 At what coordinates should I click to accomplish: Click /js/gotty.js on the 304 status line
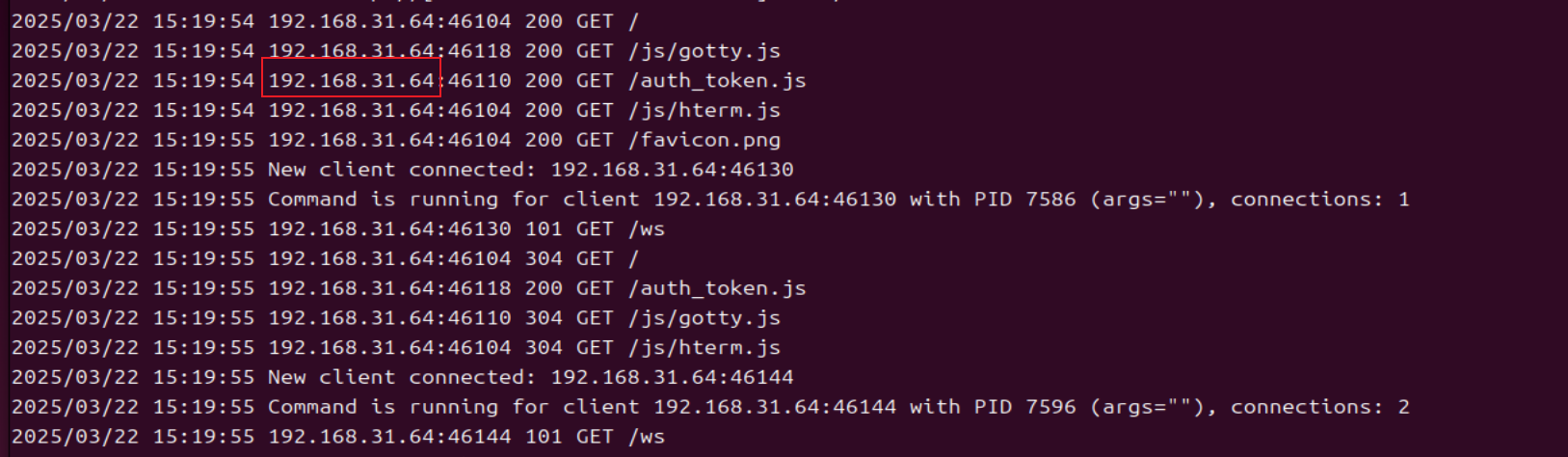click(x=704, y=318)
